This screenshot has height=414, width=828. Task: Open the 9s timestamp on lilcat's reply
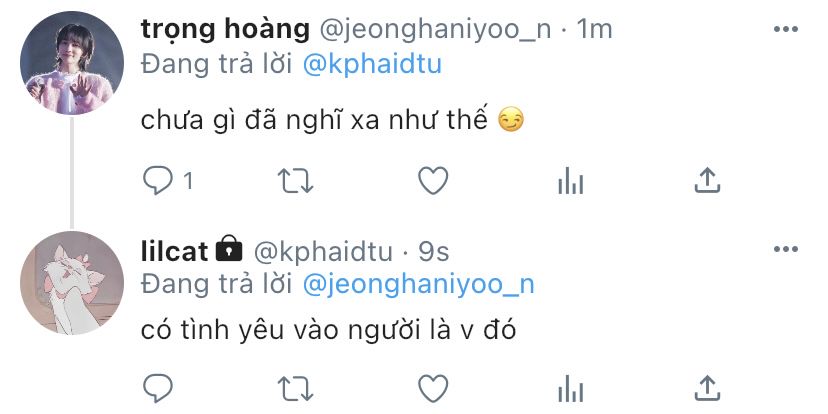pos(434,252)
